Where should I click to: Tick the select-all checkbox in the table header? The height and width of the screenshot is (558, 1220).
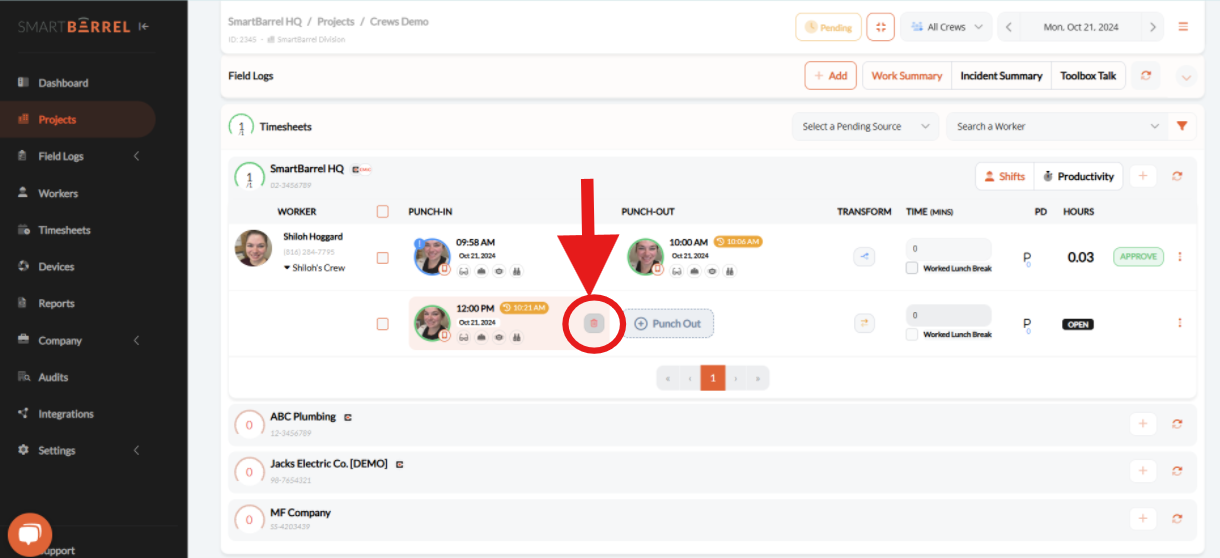(382, 211)
